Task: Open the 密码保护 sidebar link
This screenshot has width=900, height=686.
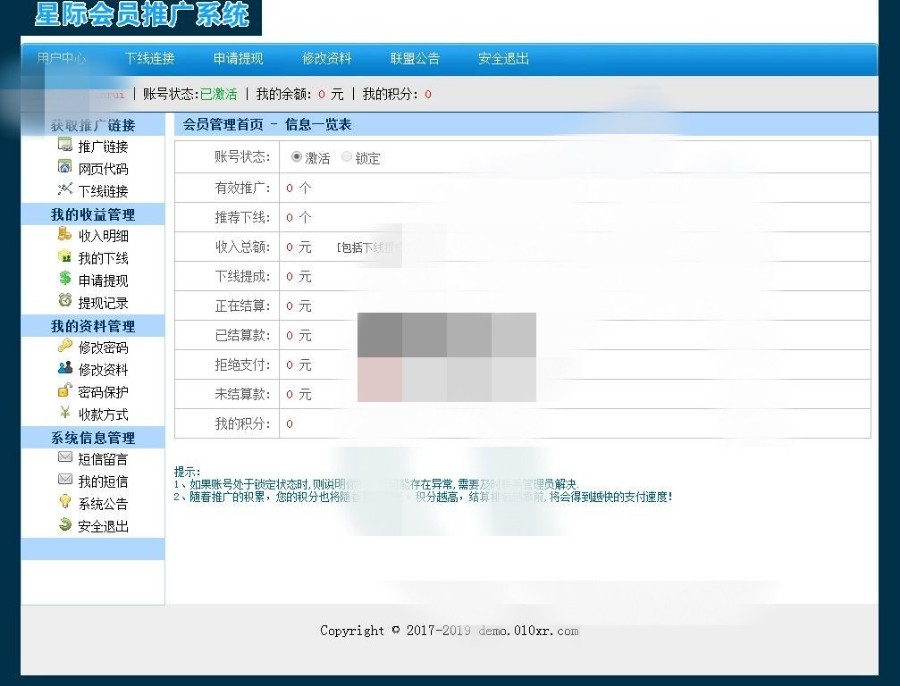Action: pos(103,393)
